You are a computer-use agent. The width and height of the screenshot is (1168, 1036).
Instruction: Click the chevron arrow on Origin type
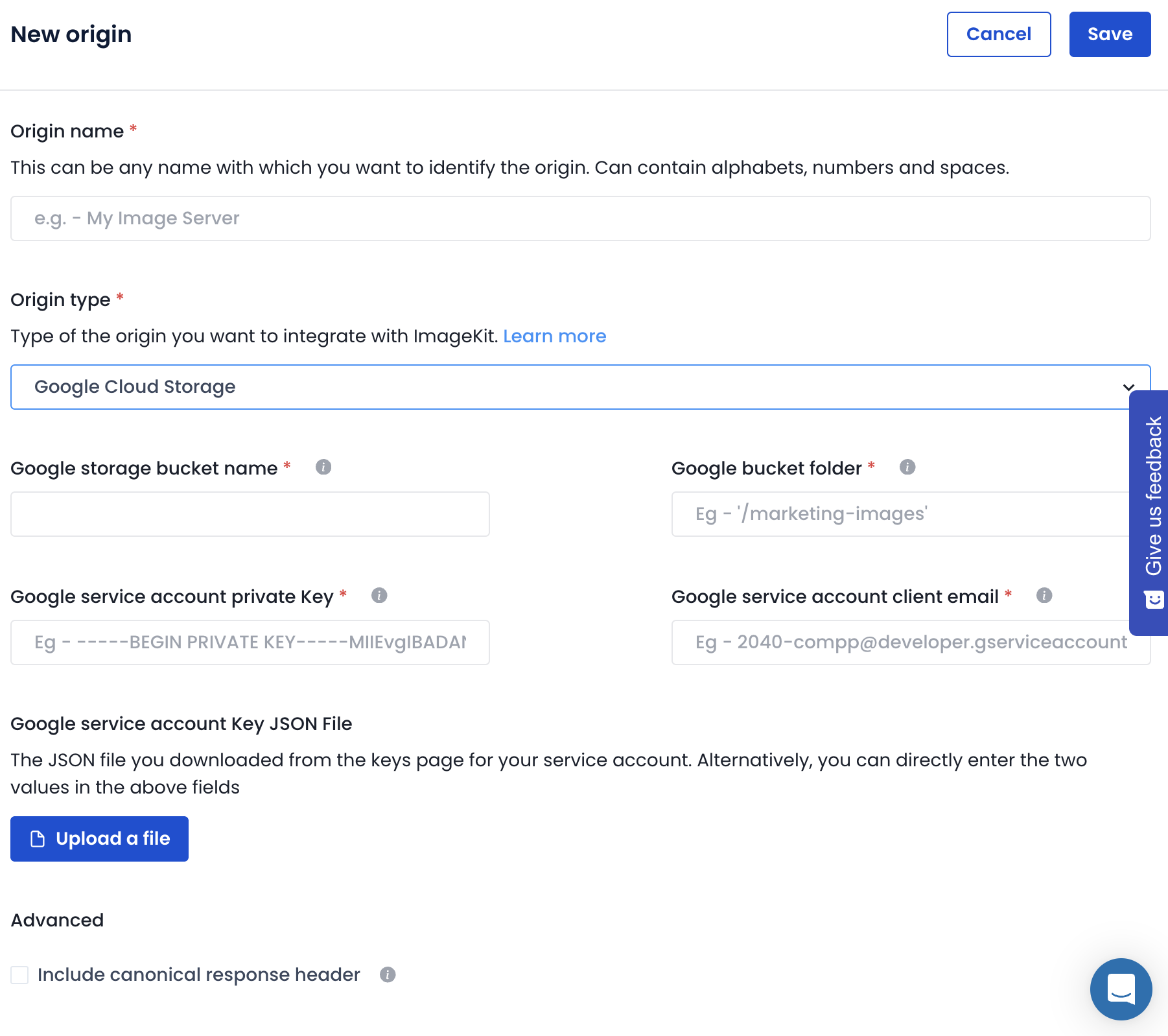(1128, 388)
